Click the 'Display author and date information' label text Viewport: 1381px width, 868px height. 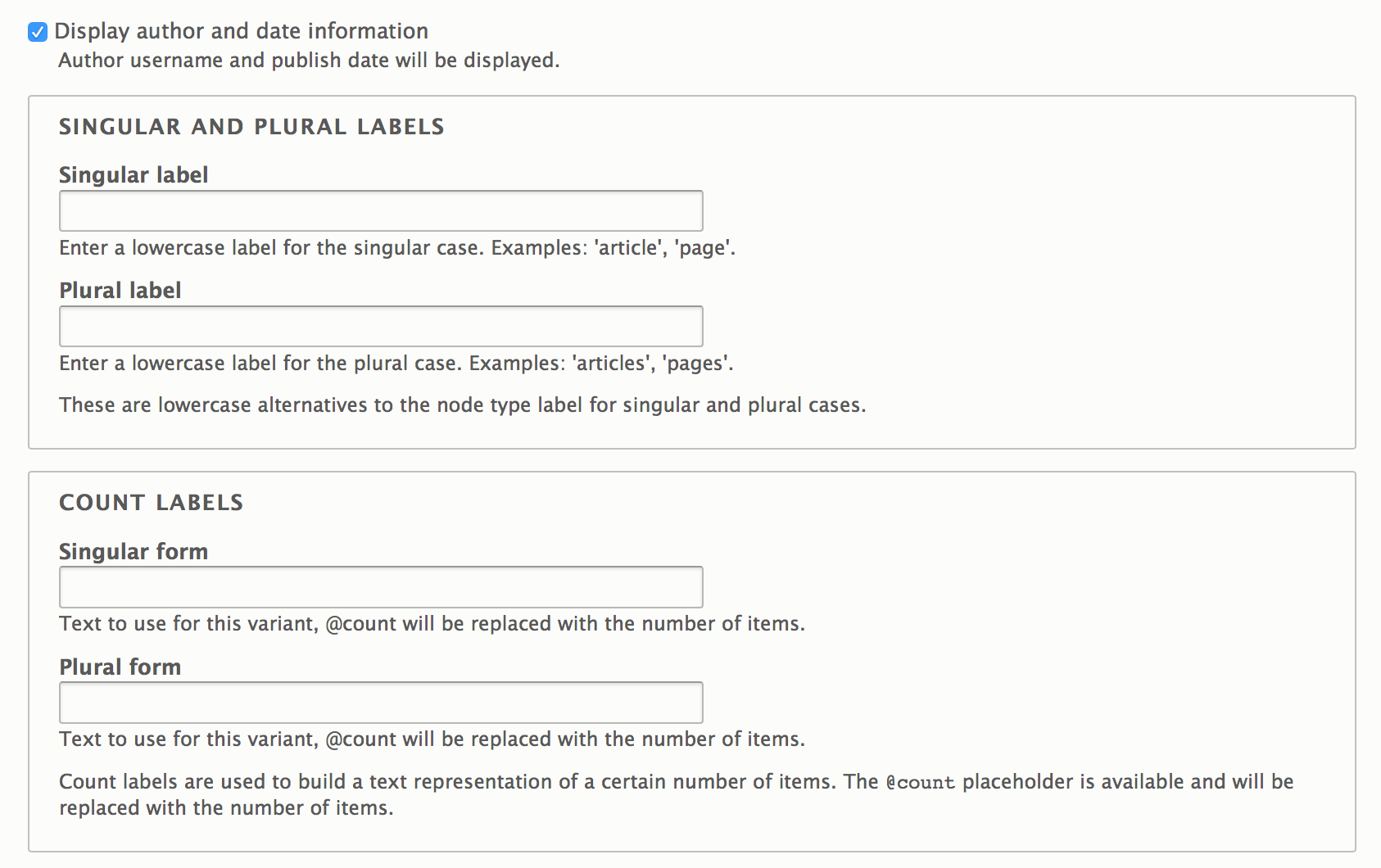[241, 31]
